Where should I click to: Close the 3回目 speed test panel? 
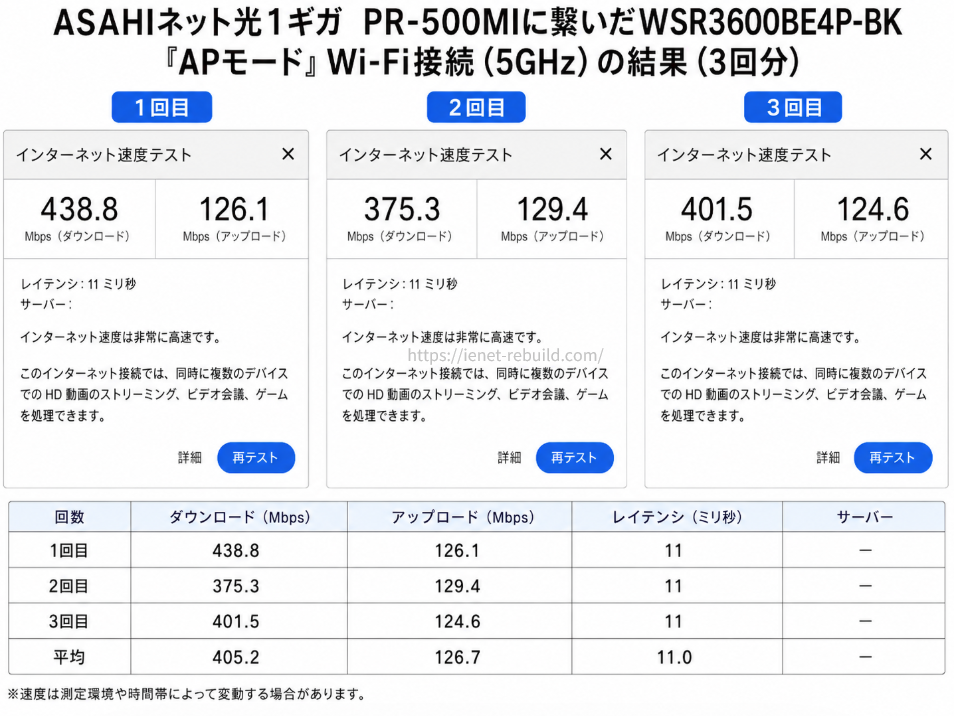[925, 155]
